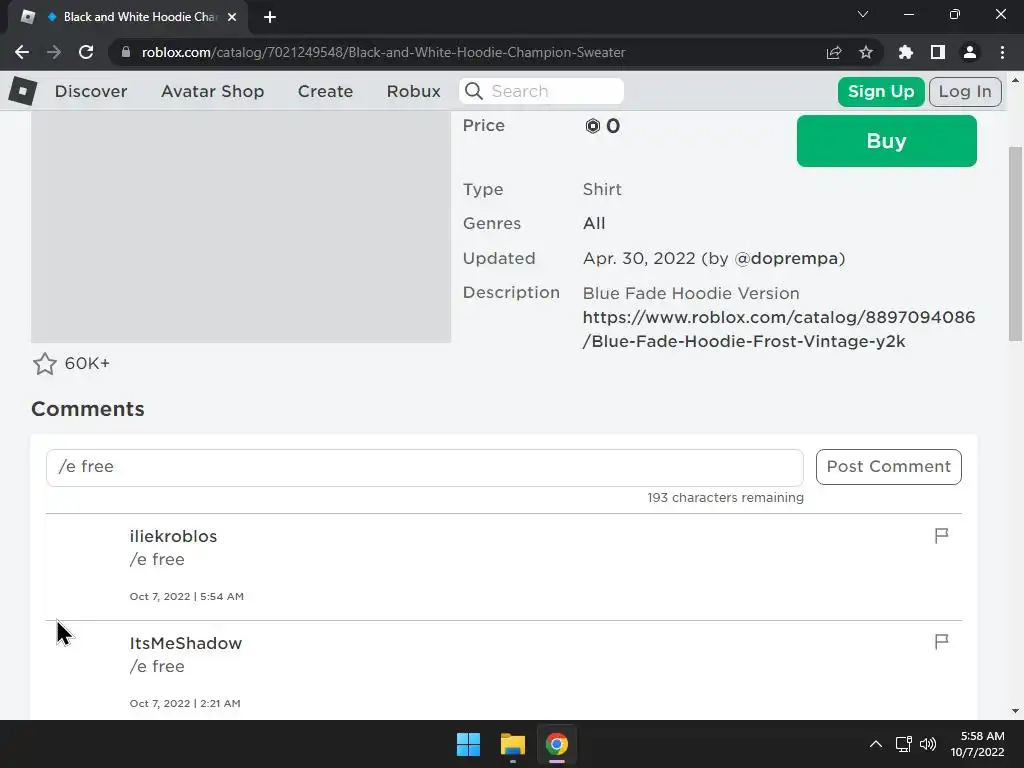The width and height of the screenshot is (1024, 768).
Task: Open the Avatar Shop menu item
Action: pyautogui.click(x=212, y=91)
